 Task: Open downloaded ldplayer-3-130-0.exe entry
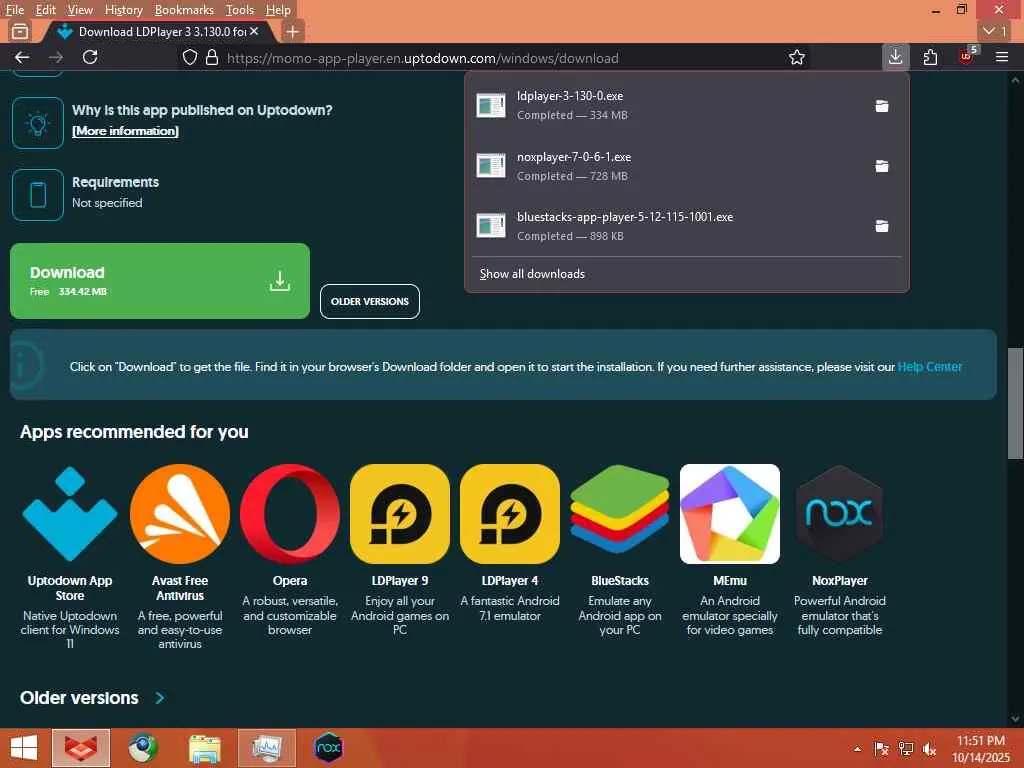(x=666, y=105)
